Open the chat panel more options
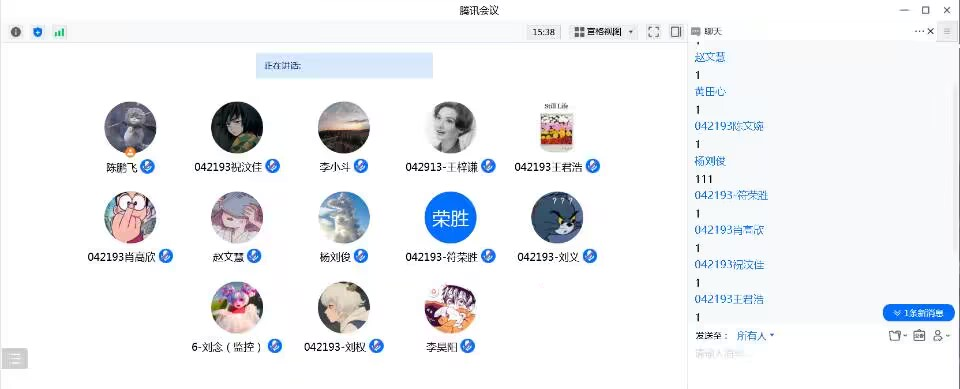The width and height of the screenshot is (960, 389). (919, 31)
